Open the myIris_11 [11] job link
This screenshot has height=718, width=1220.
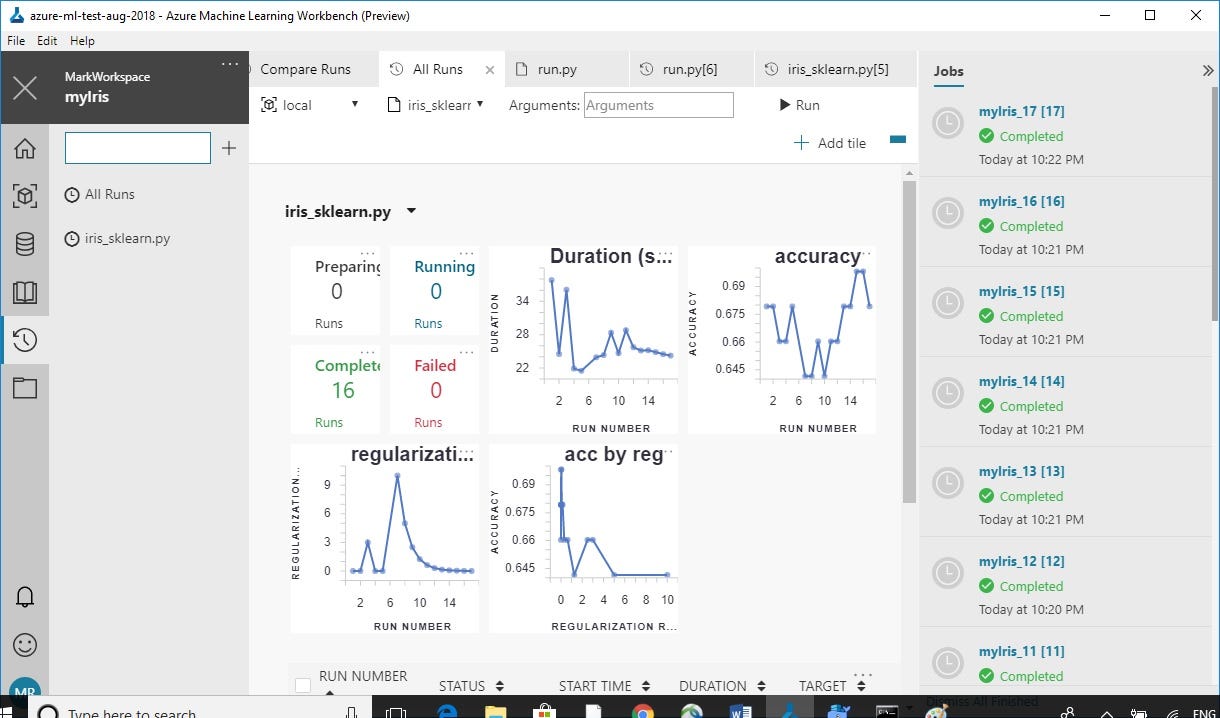1021,651
